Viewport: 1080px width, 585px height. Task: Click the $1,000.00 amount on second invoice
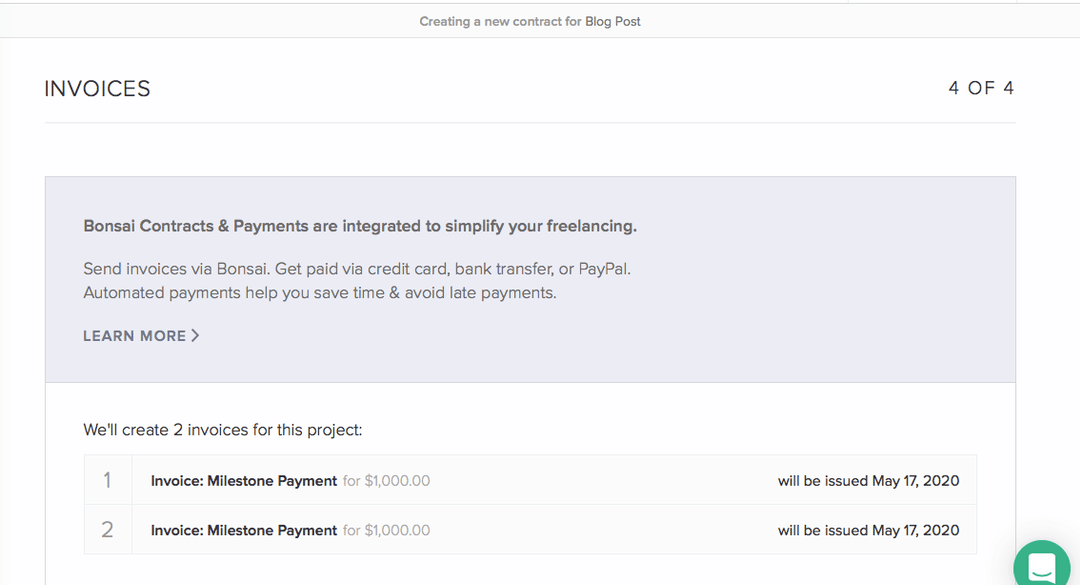click(x=397, y=531)
